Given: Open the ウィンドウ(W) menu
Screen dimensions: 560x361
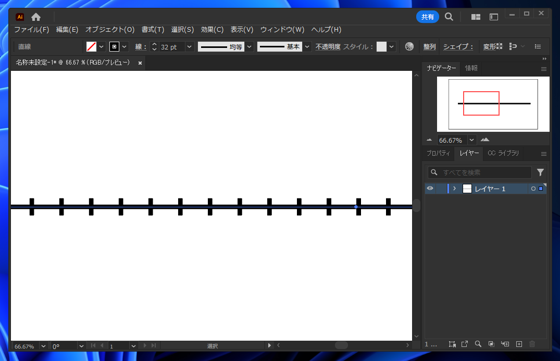Looking at the screenshot, I should (282, 30).
